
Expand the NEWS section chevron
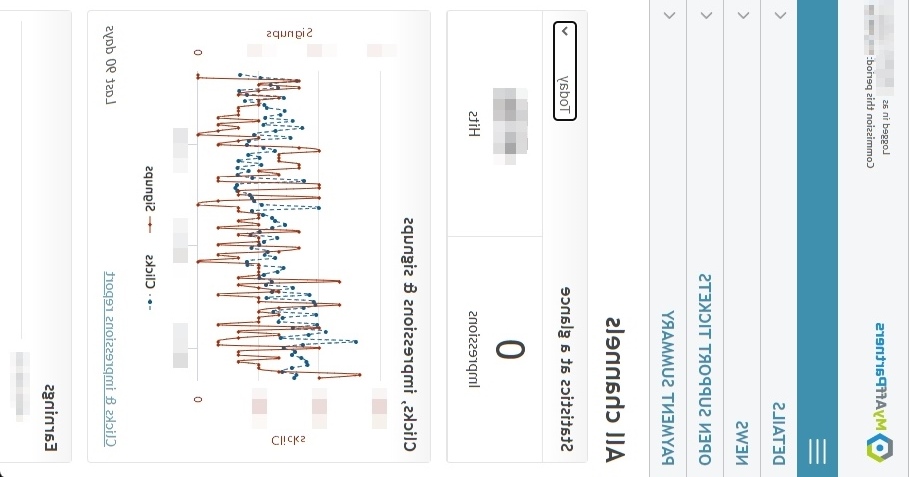tap(741, 16)
